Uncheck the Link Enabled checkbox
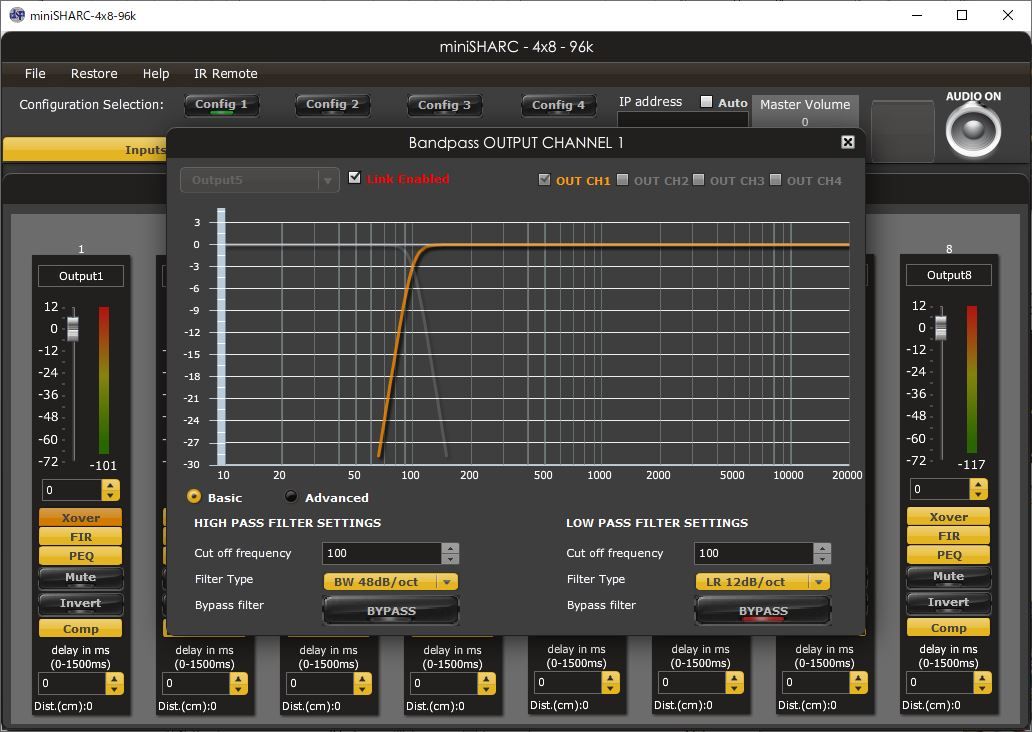Image resolution: width=1032 pixels, height=732 pixels. coord(355,178)
